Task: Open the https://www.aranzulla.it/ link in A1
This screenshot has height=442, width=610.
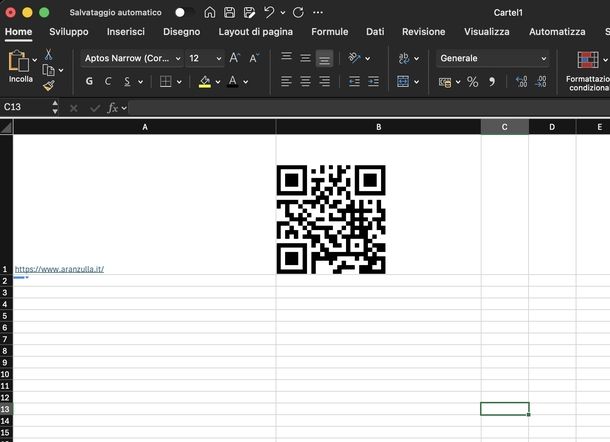Action: (59, 269)
